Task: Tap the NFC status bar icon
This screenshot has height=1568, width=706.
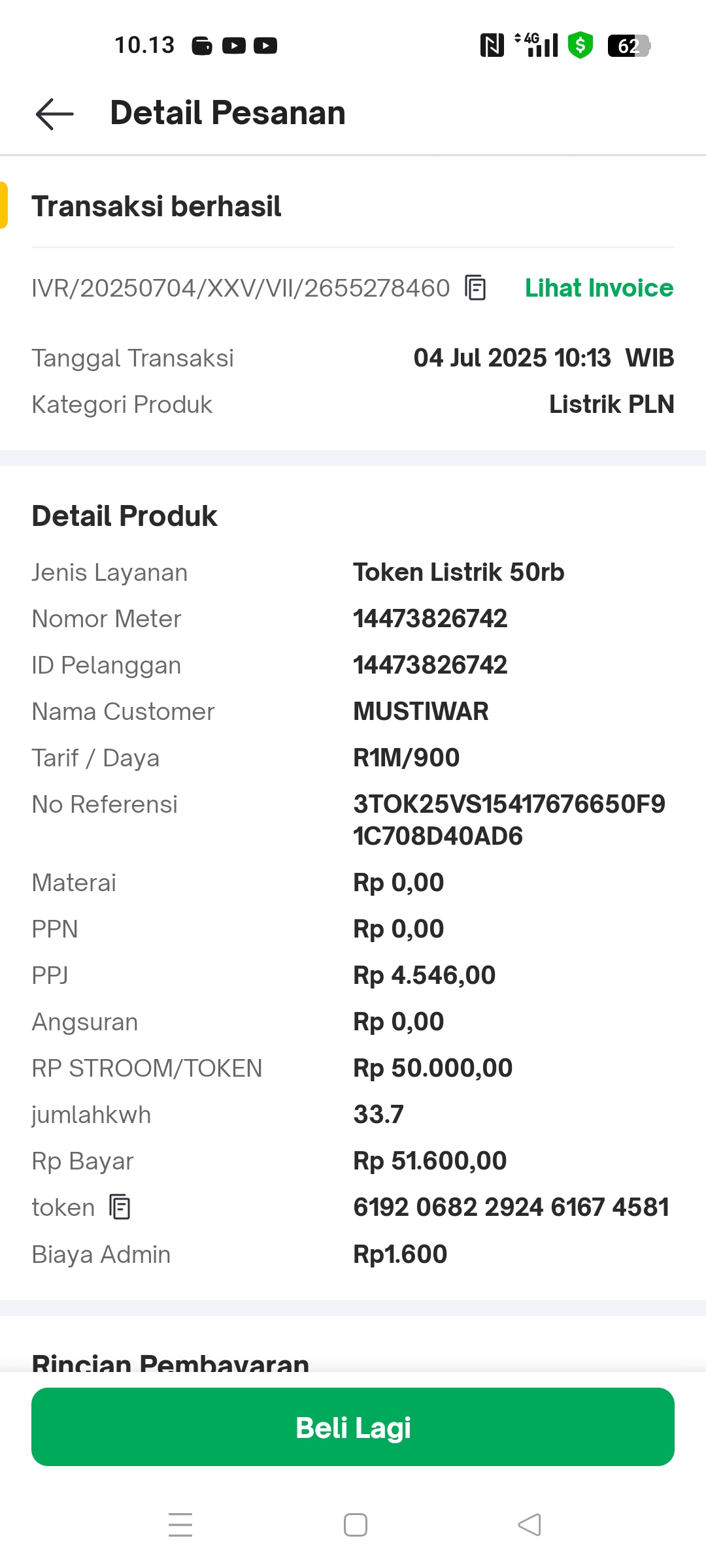Action: [x=492, y=46]
